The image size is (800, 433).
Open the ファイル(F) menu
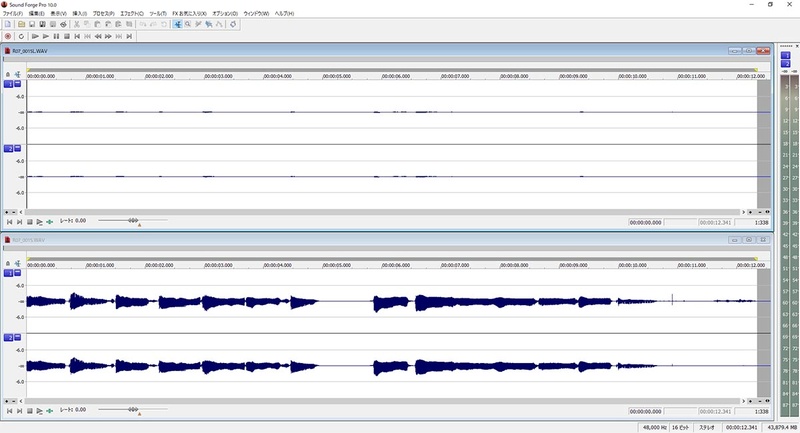click(x=13, y=13)
